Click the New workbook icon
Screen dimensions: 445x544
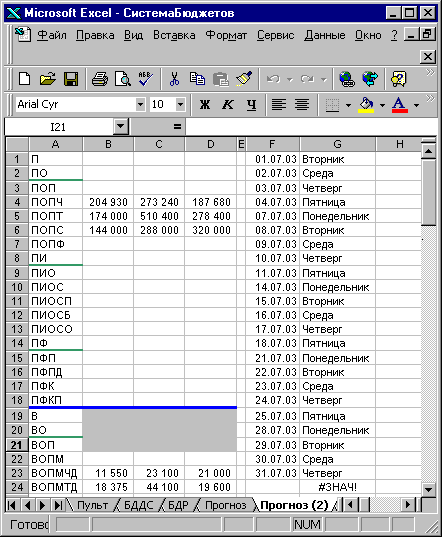tap(24, 79)
